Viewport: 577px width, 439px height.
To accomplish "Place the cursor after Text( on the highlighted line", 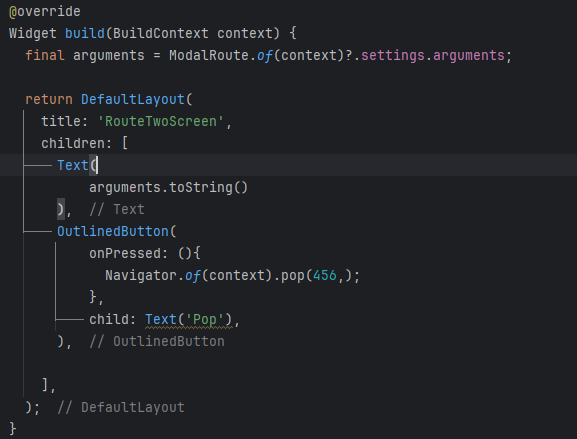I will tap(97, 166).
